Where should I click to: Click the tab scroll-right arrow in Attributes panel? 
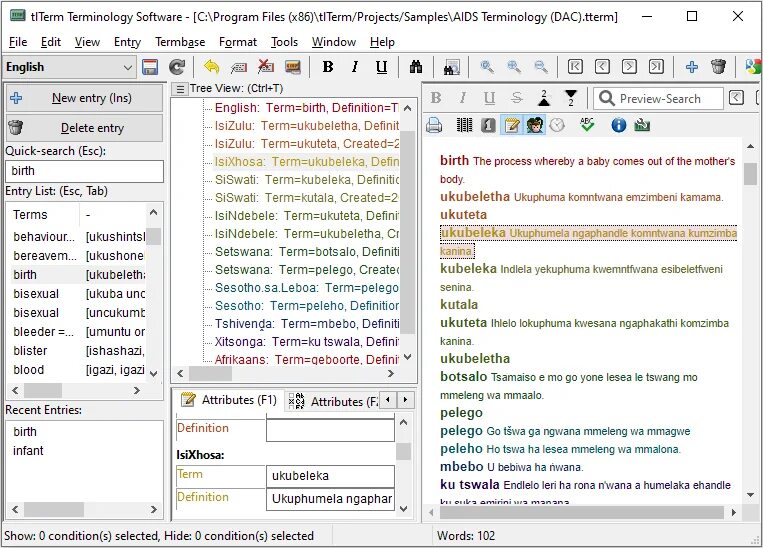(x=405, y=400)
